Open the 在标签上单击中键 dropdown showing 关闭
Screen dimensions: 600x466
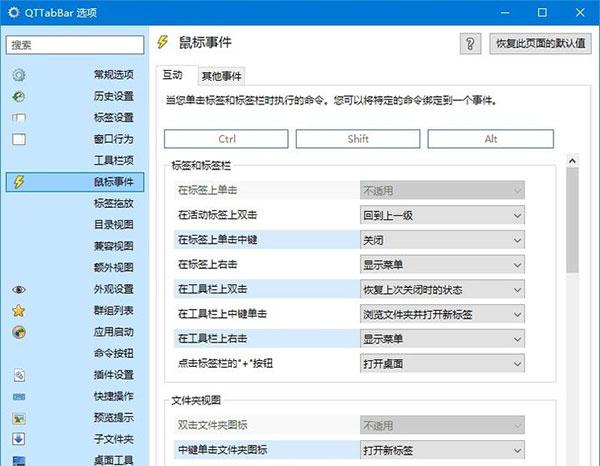point(442,240)
